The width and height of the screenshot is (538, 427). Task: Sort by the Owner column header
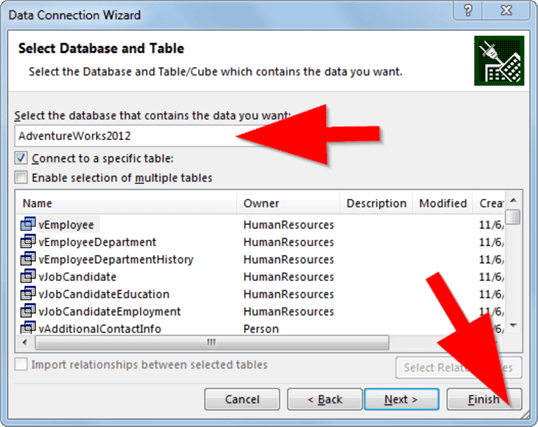[x=288, y=203]
